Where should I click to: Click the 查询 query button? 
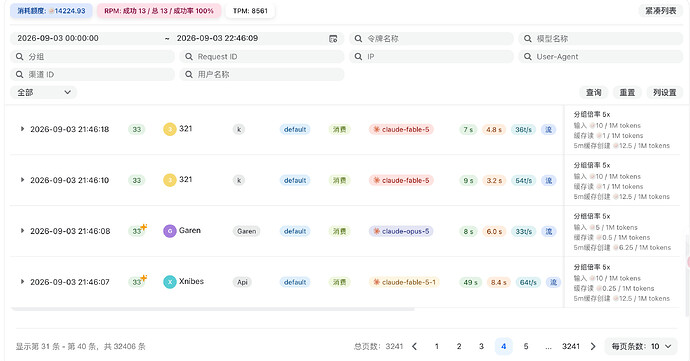pyautogui.click(x=593, y=92)
